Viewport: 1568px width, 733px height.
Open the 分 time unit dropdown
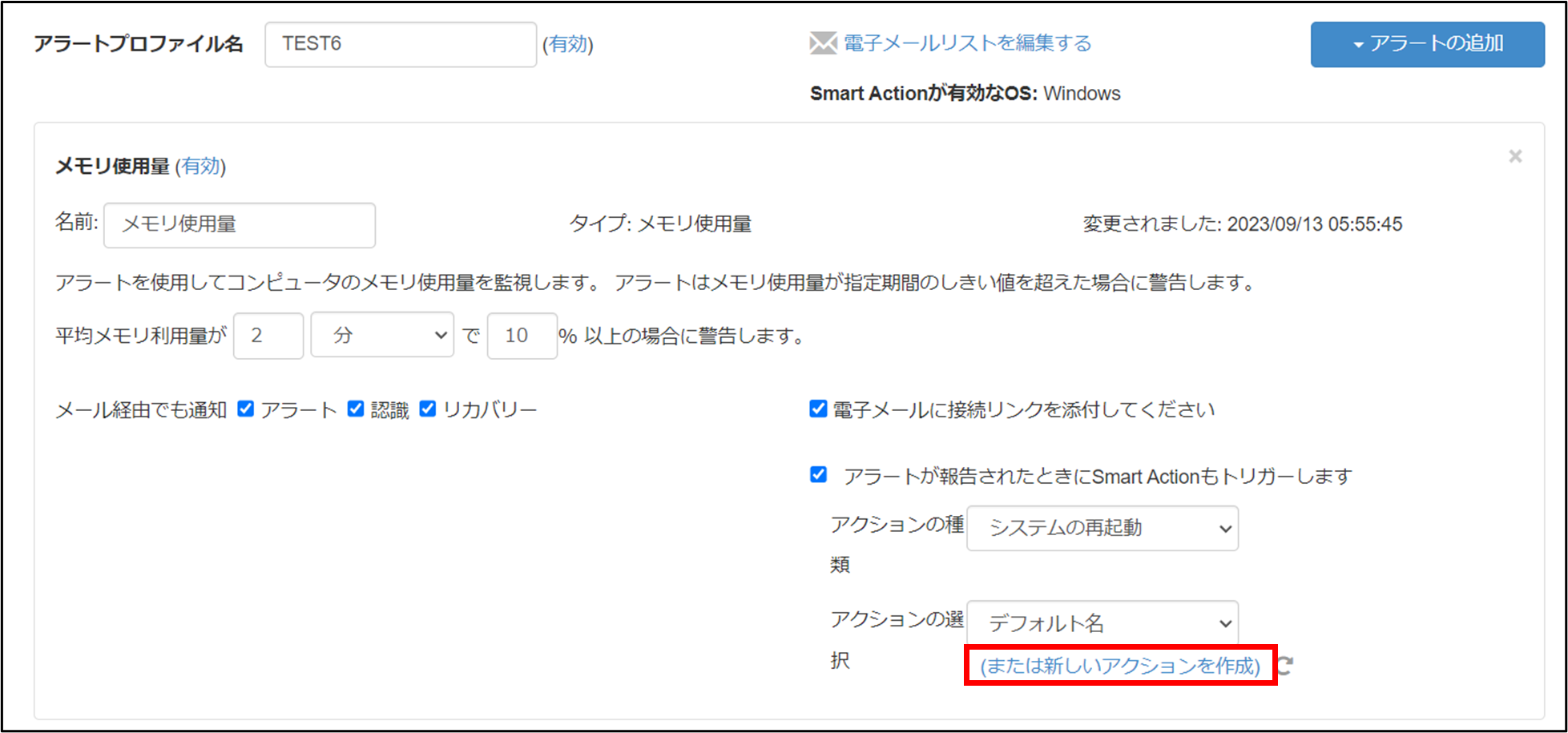[x=382, y=335]
